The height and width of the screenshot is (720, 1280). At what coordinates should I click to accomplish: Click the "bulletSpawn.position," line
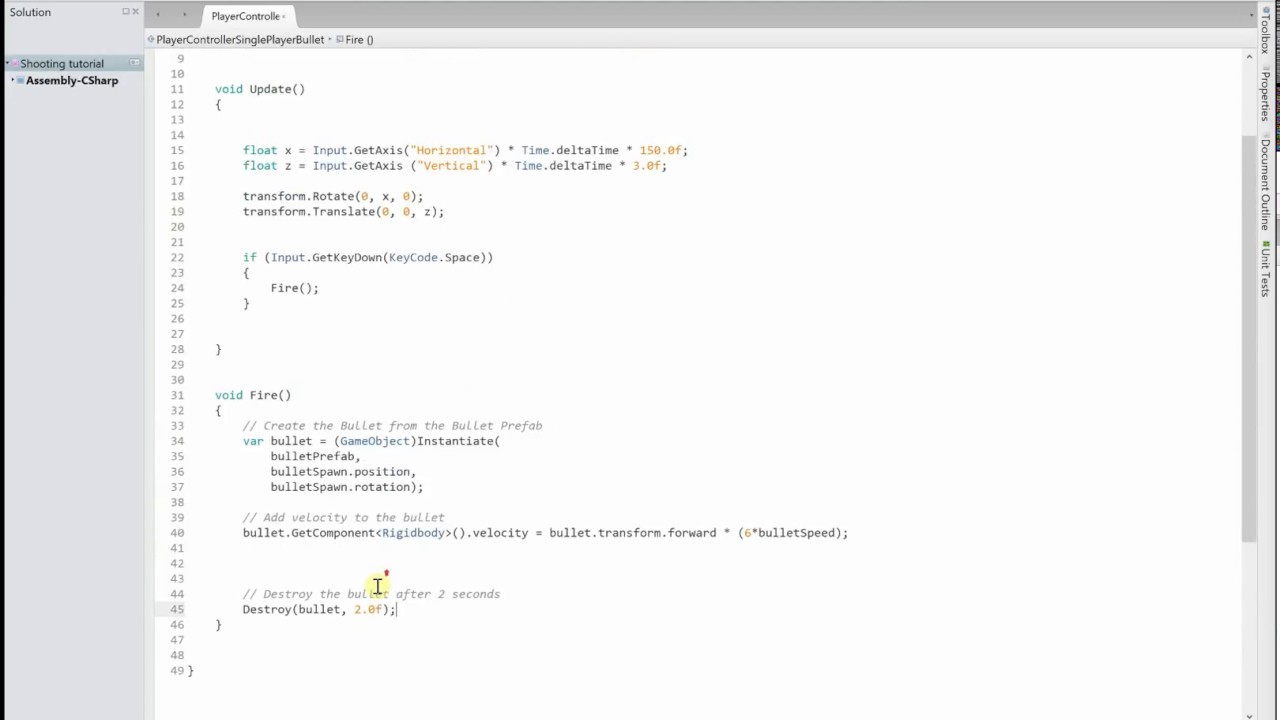pos(343,472)
